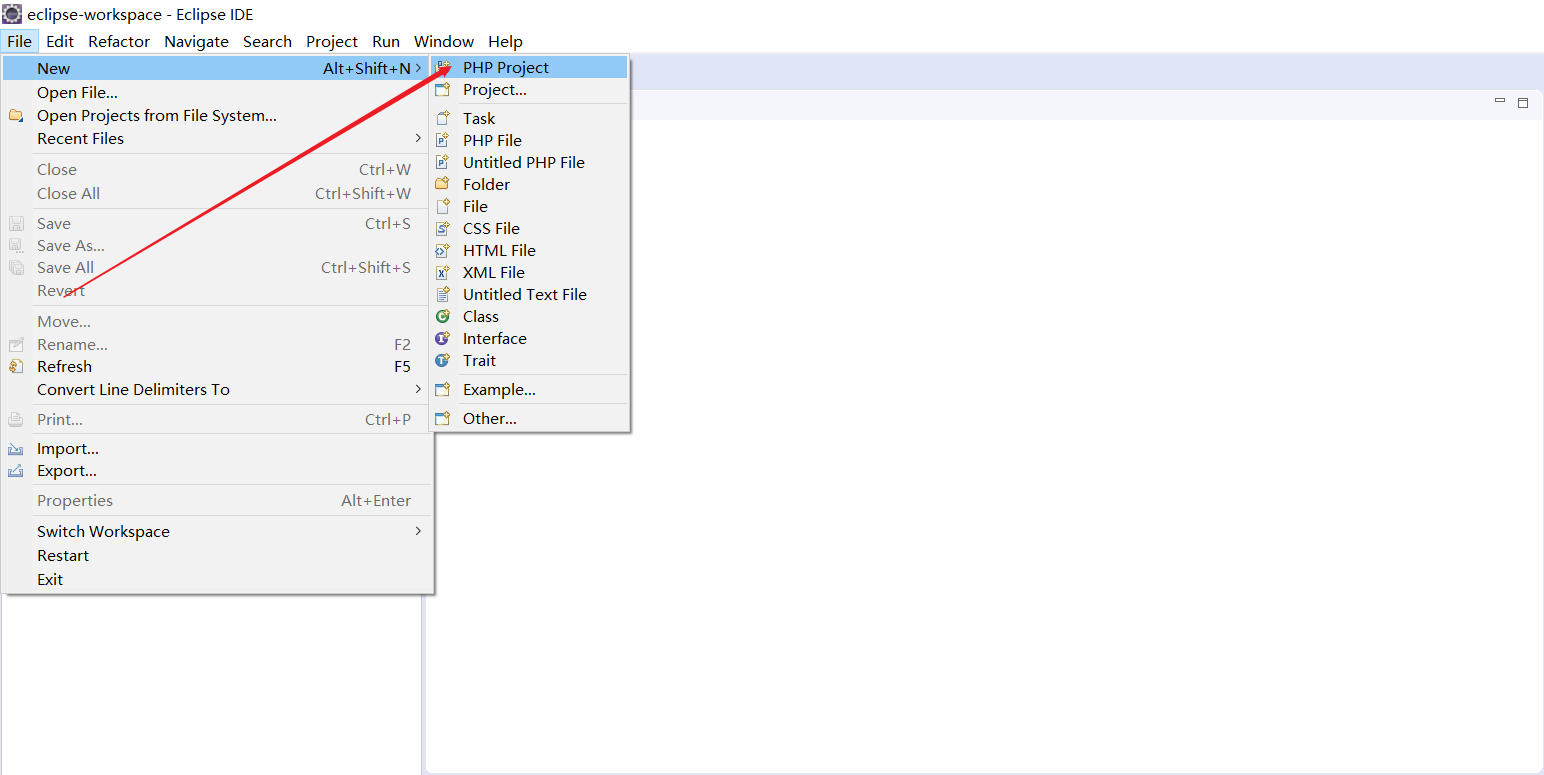Click the blue Trait icon
Viewport: 1544px width, 775px height.
443,360
